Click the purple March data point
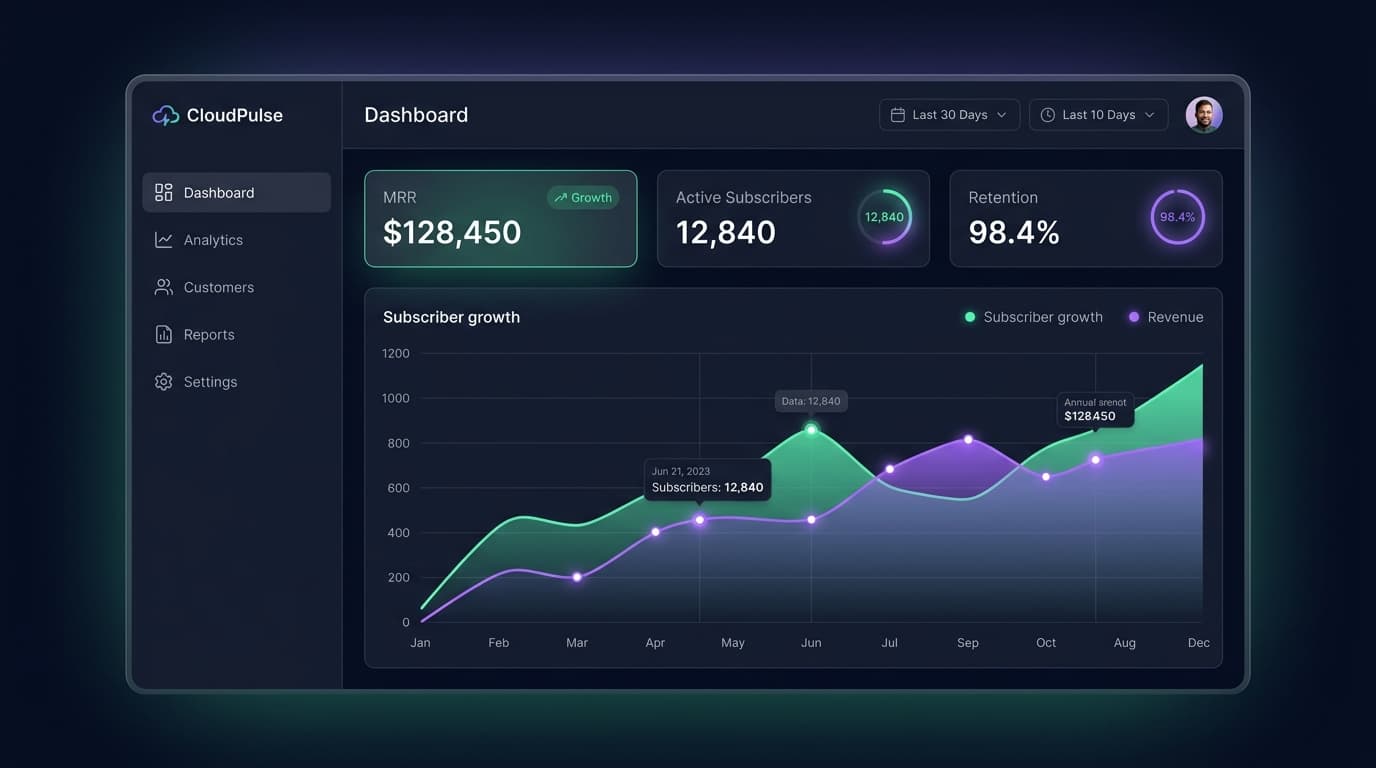Image resolution: width=1376 pixels, height=768 pixels. [x=577, y=577]
